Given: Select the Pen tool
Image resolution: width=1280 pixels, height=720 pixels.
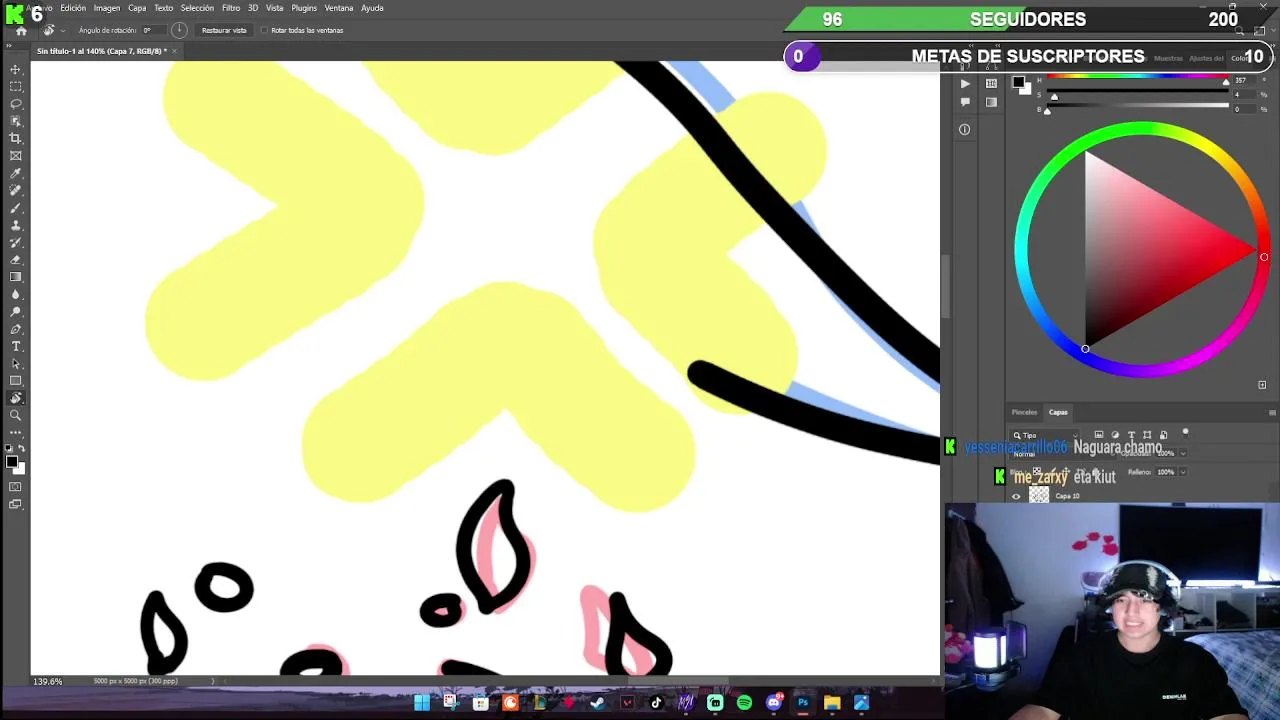Looking at the screenshot, I should [x=16, y=329].
